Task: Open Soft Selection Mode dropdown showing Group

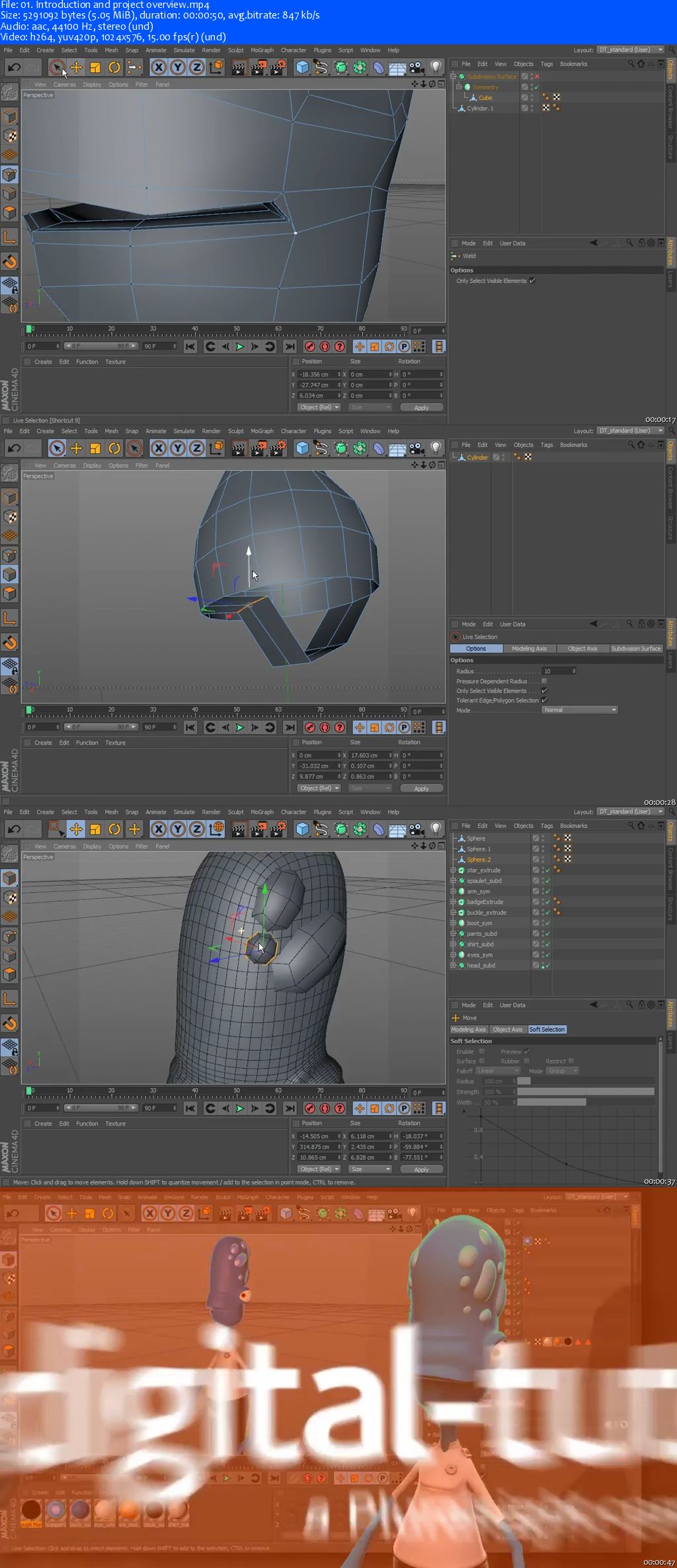Action: pos(562,1071)
